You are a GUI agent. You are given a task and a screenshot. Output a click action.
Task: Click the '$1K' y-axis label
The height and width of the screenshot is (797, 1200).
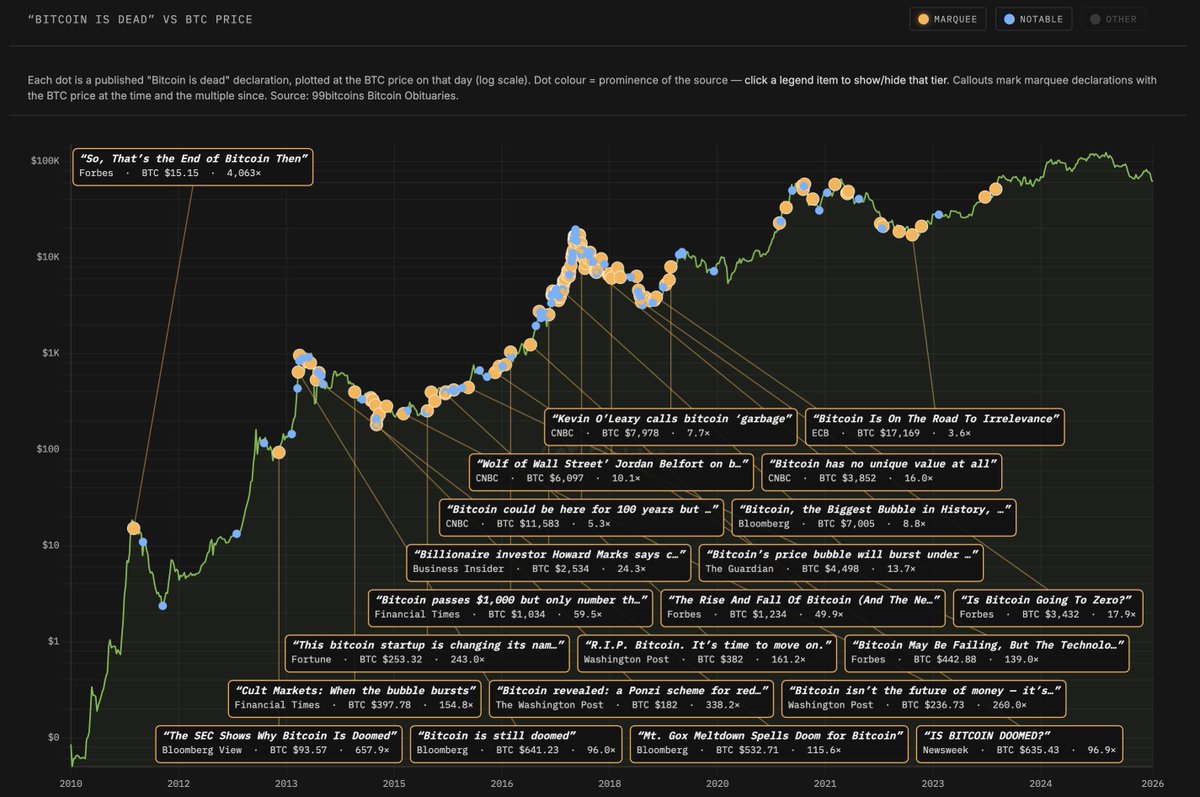click(52, 353)
